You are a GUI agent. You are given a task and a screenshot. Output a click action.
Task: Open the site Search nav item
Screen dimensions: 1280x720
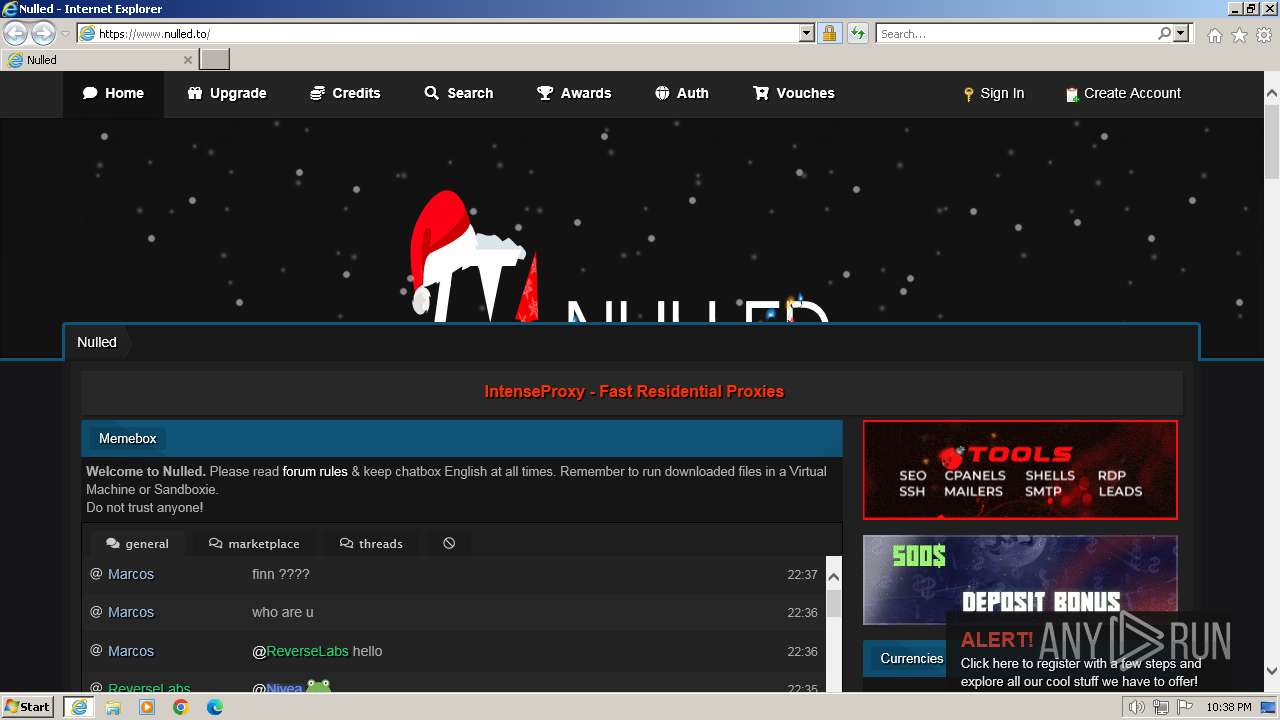459,93
